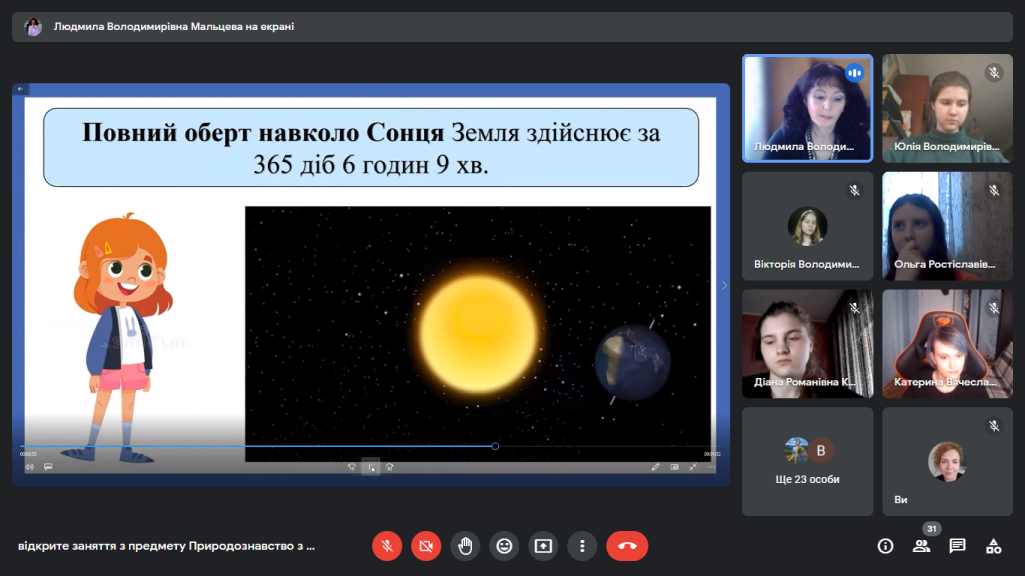The width and height of the screenshot is (1025, 576).
Task: Click the elapsed time label in player
Action: coord(28,454)
